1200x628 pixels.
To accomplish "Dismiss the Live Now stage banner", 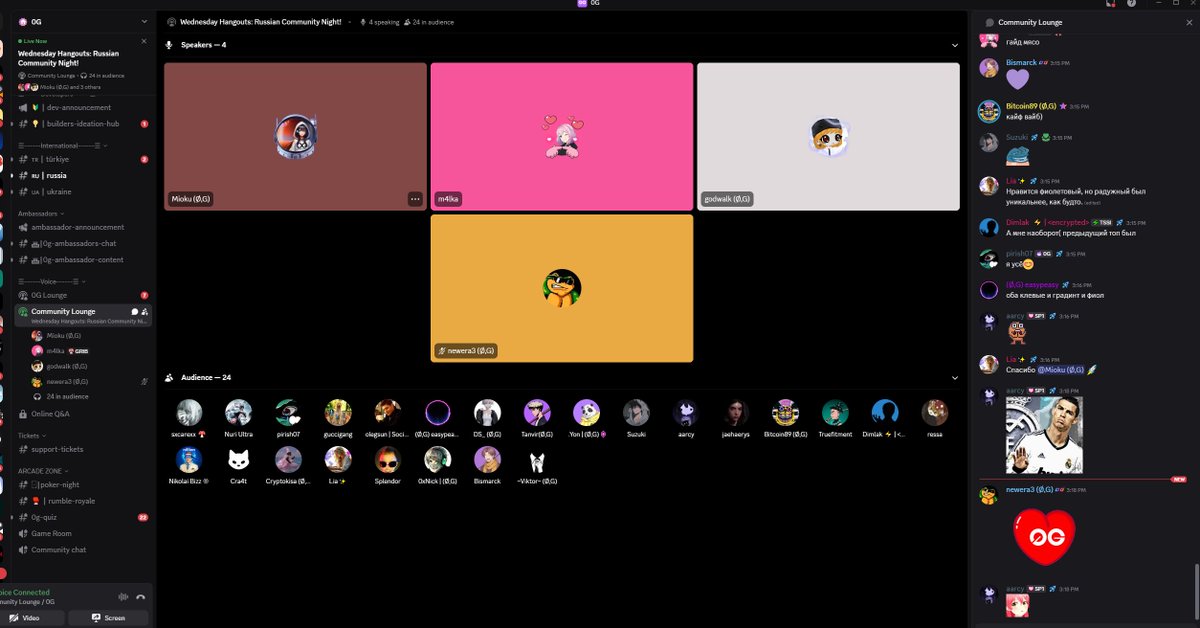I will [143, 41].
